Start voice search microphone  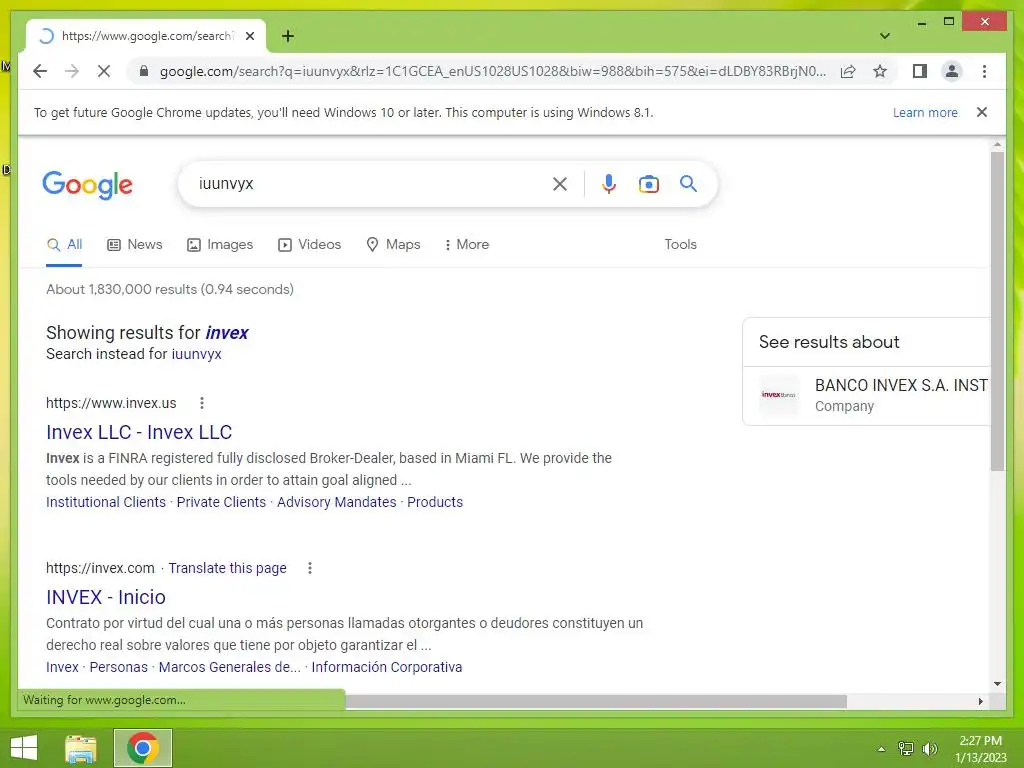[x=609, y=184]
